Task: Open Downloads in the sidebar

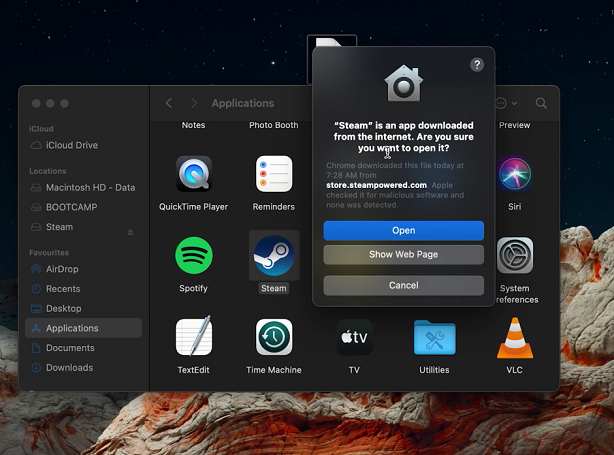Action: [83, 368]
